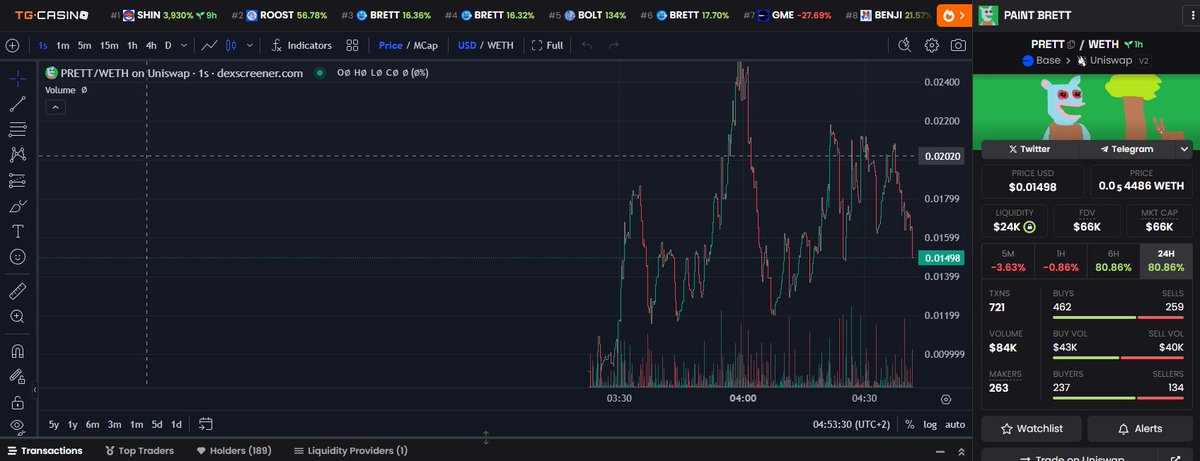1200x461 pixels.
Task: Select the 24H price change period
Action: click(1166, 260)
